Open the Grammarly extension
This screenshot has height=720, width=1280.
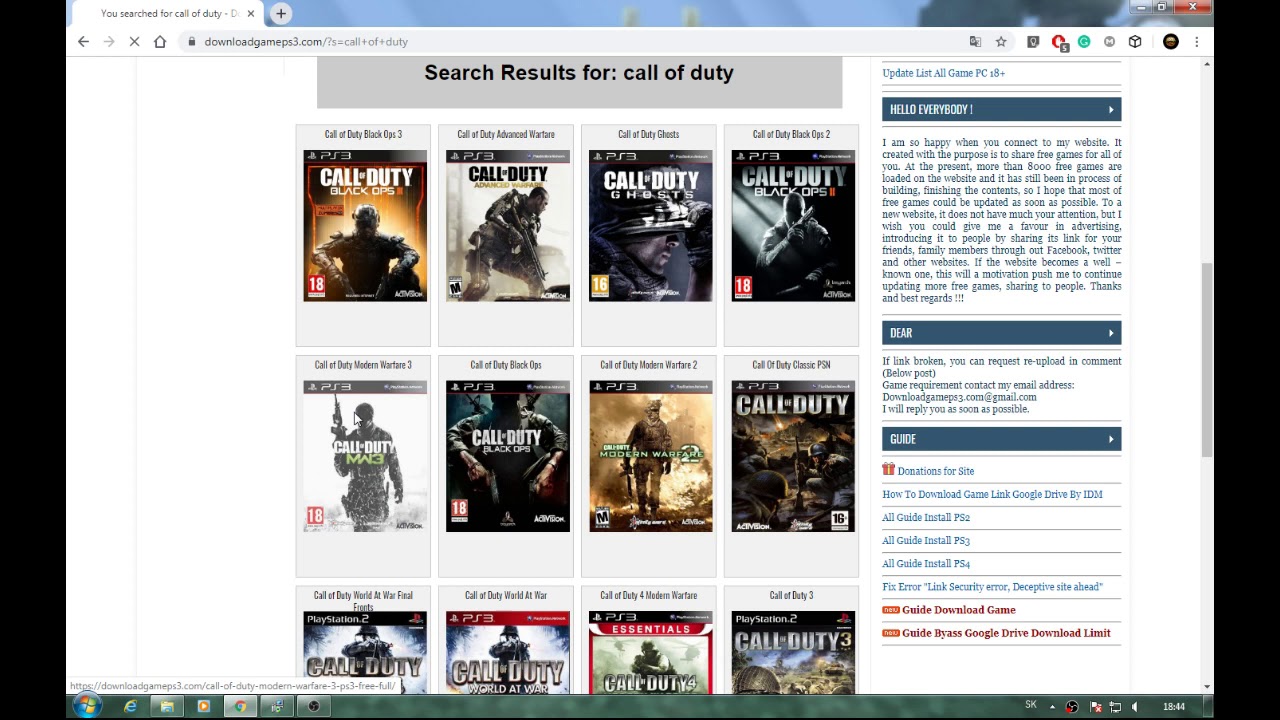(1084, 42)
